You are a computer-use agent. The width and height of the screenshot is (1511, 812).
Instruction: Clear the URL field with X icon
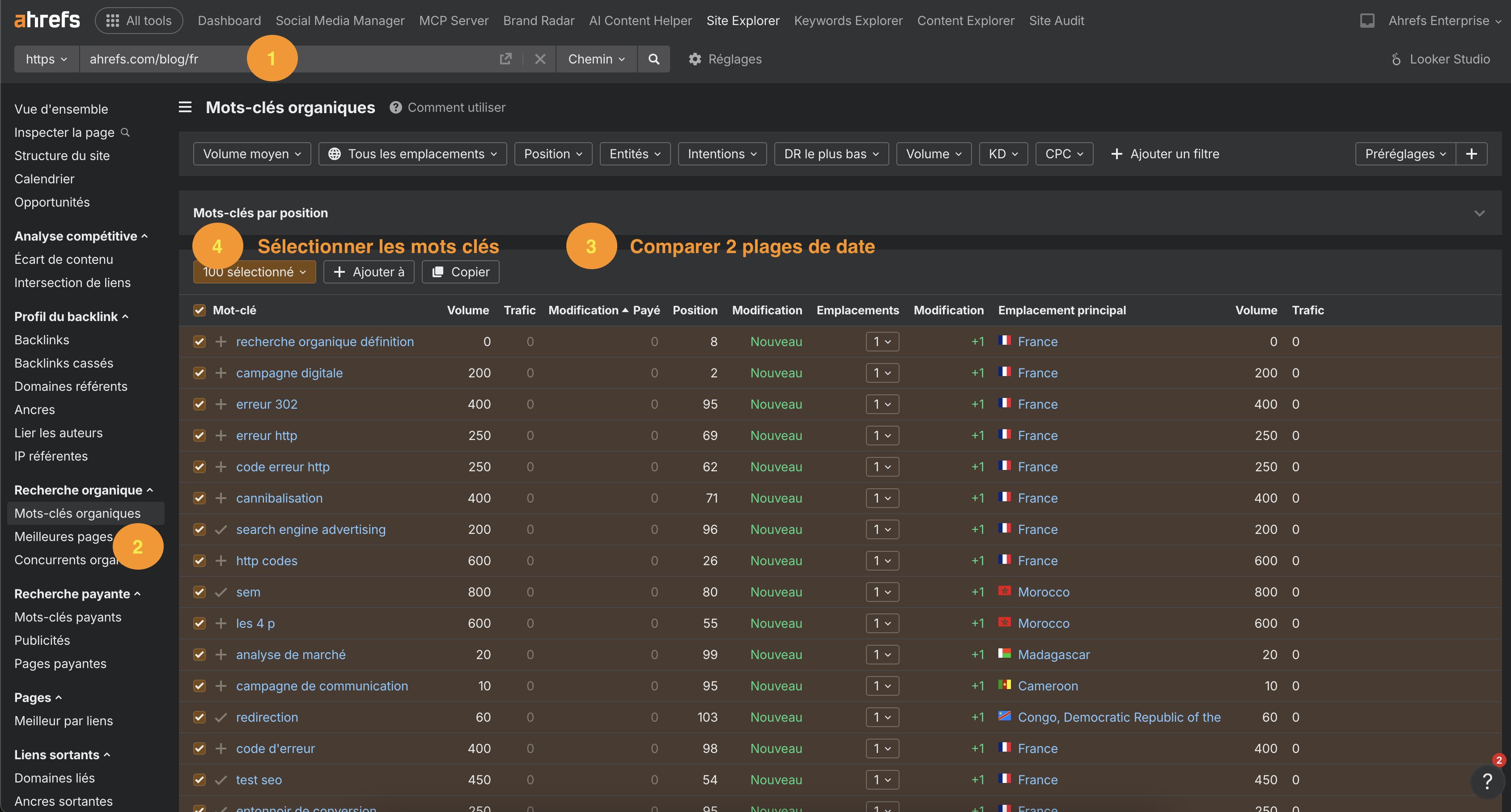pyautogui.click(x=540, y=59)
